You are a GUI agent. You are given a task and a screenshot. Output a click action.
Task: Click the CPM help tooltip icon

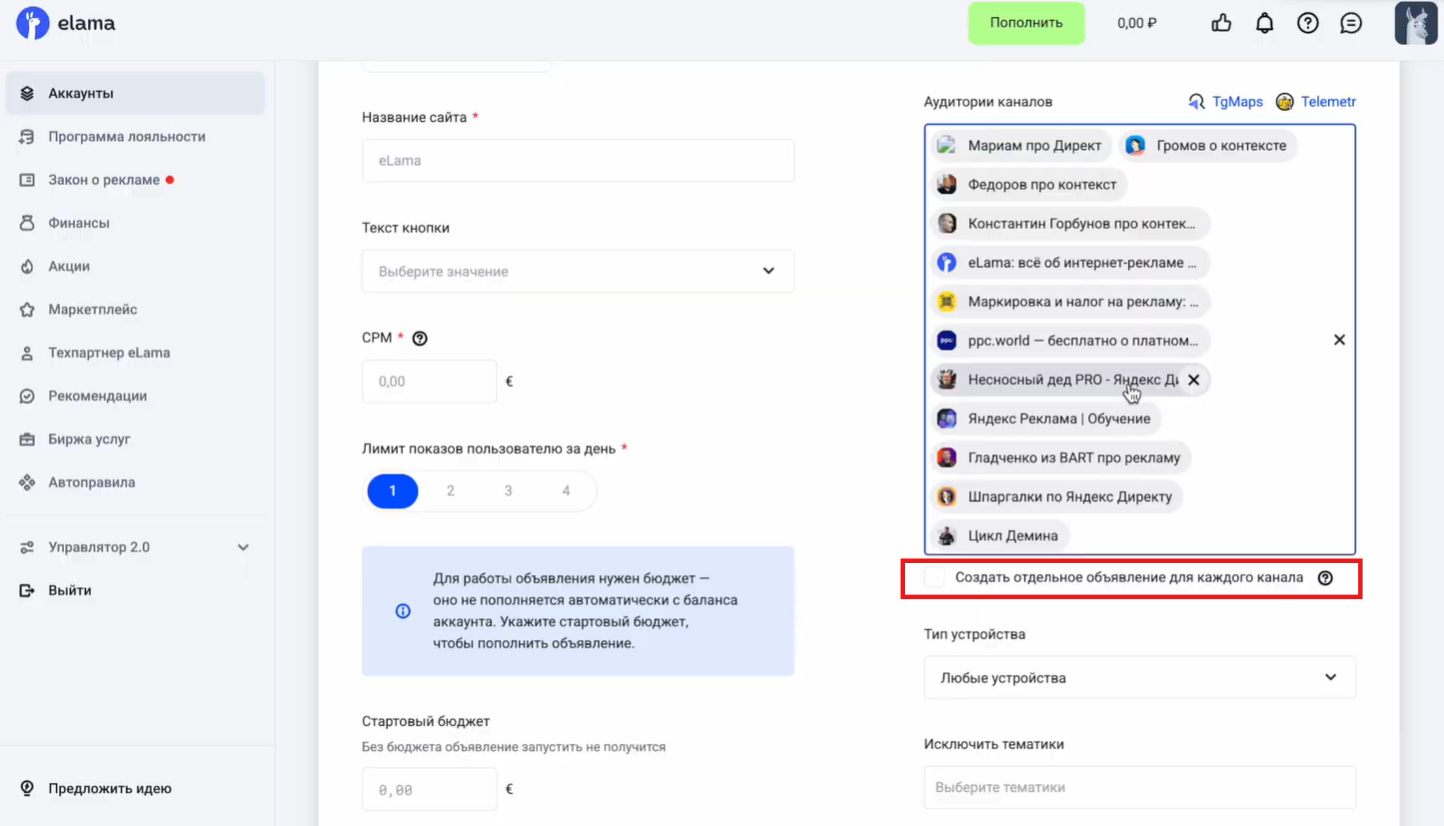pyautogui.click(x=420, y=338)
